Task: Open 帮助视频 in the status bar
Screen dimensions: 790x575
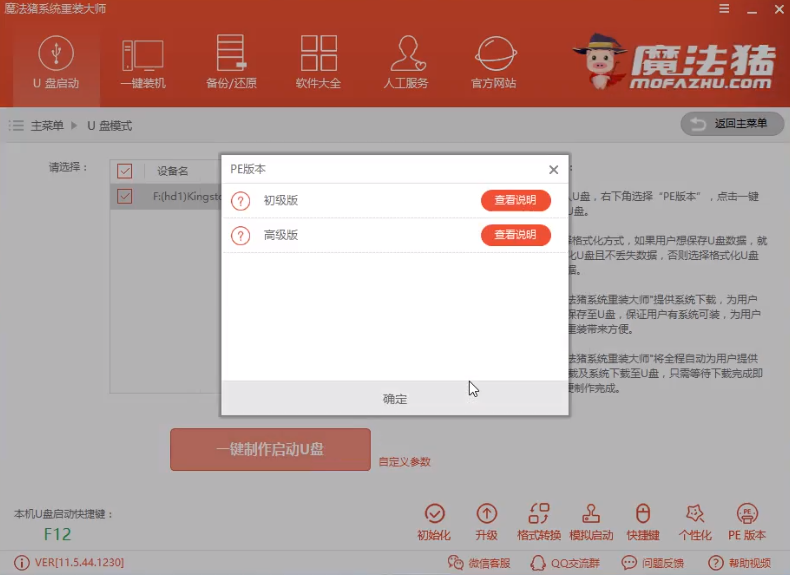Action: pyautogui.click(x=740, y=563)
